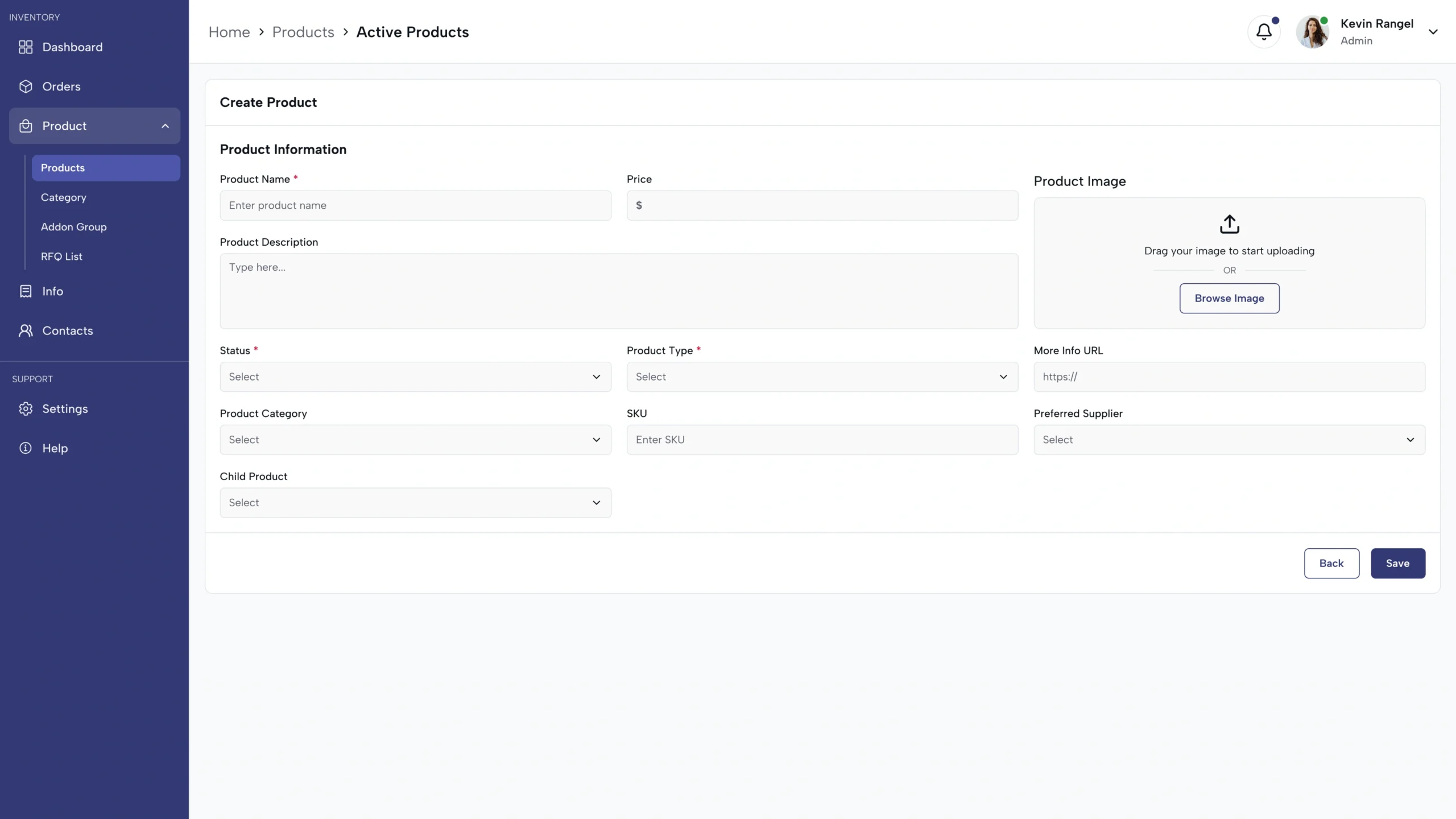1456x819 pixels.
Task: Click the Save button
Action: [x=1397, y=563]
